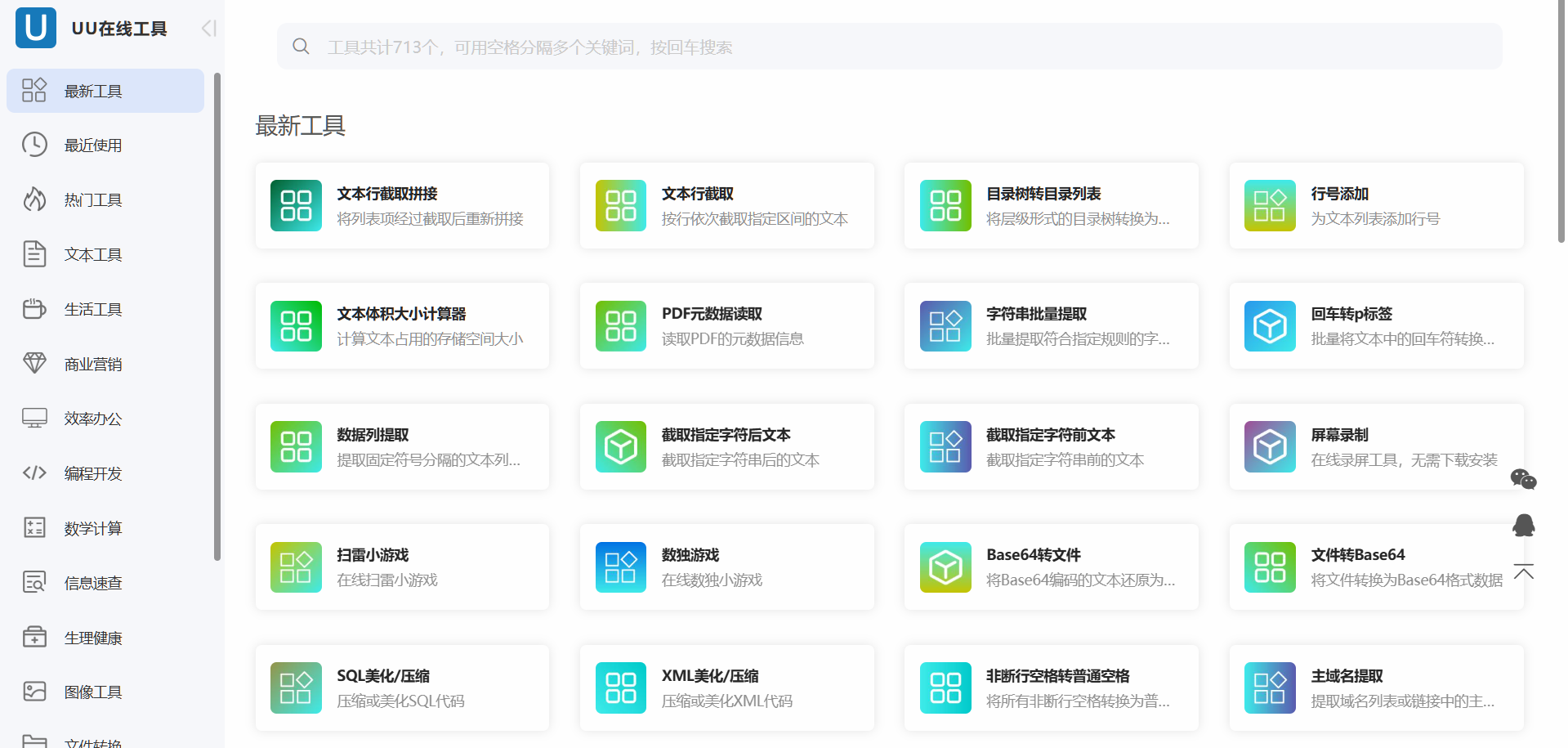Collapse the sidebar with the arrow icon
Viewport: 1568px width, 748px height.
[x=209, y=29]
